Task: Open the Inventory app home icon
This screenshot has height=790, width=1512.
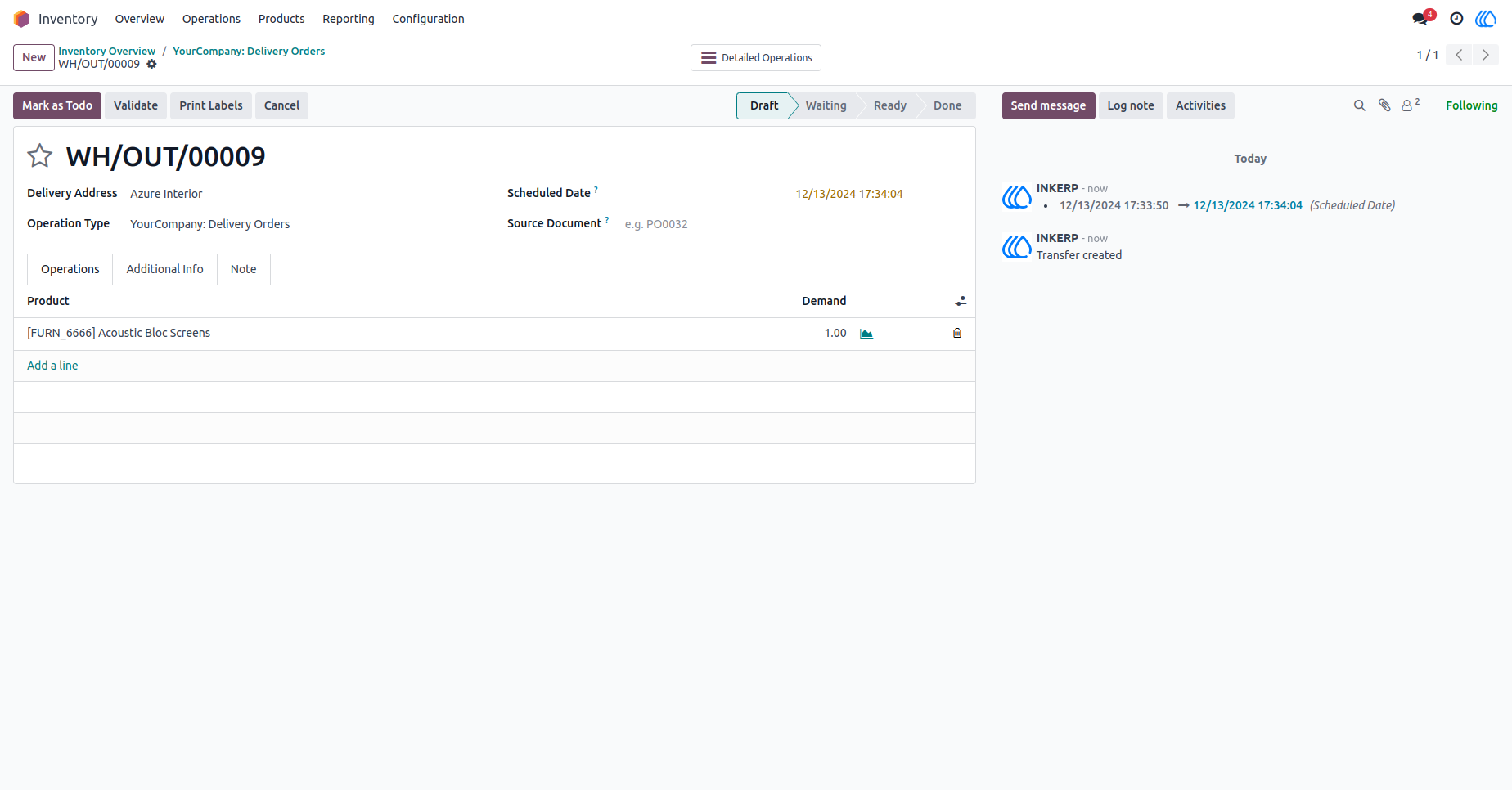Action: [21, 19]
